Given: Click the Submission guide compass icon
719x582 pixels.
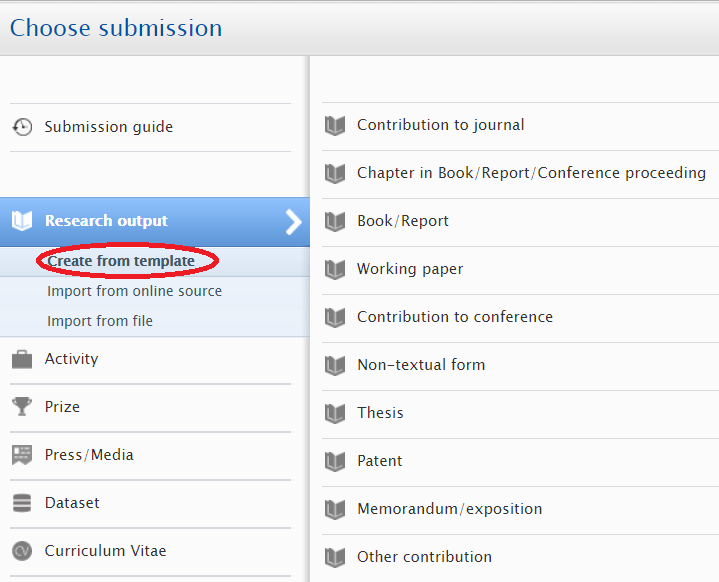Looking at the screenshot, I should click(22, 127).
